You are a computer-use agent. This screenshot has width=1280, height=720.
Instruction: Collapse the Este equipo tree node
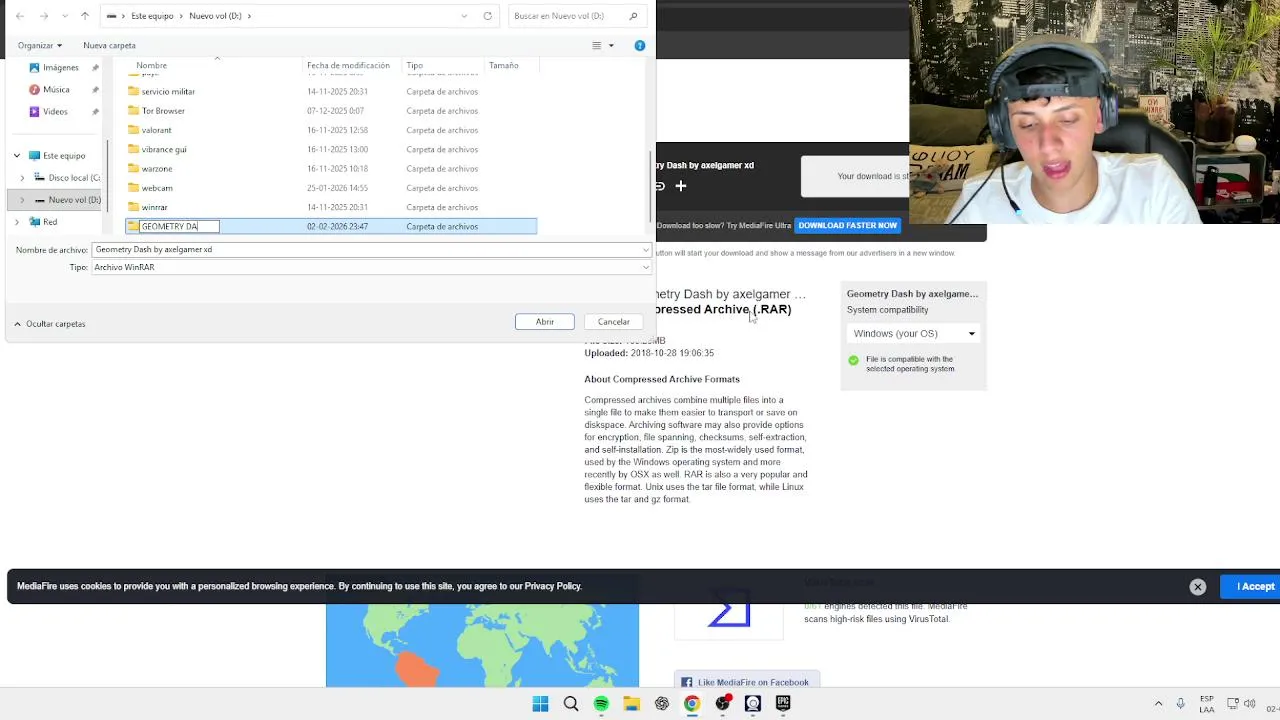[x=17, y=155]
